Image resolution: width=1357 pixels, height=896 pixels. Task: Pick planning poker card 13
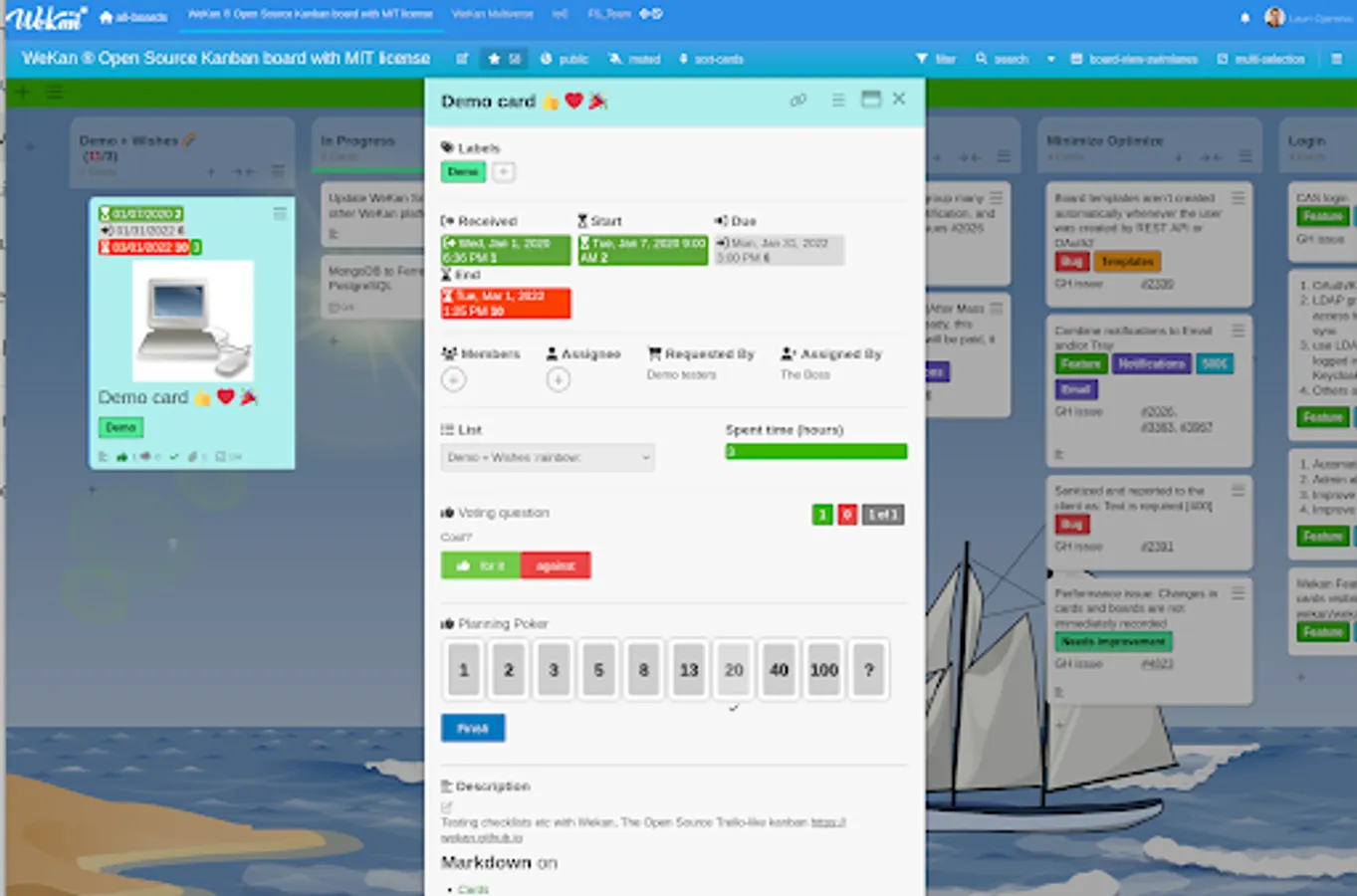click(x=689, y=670)
